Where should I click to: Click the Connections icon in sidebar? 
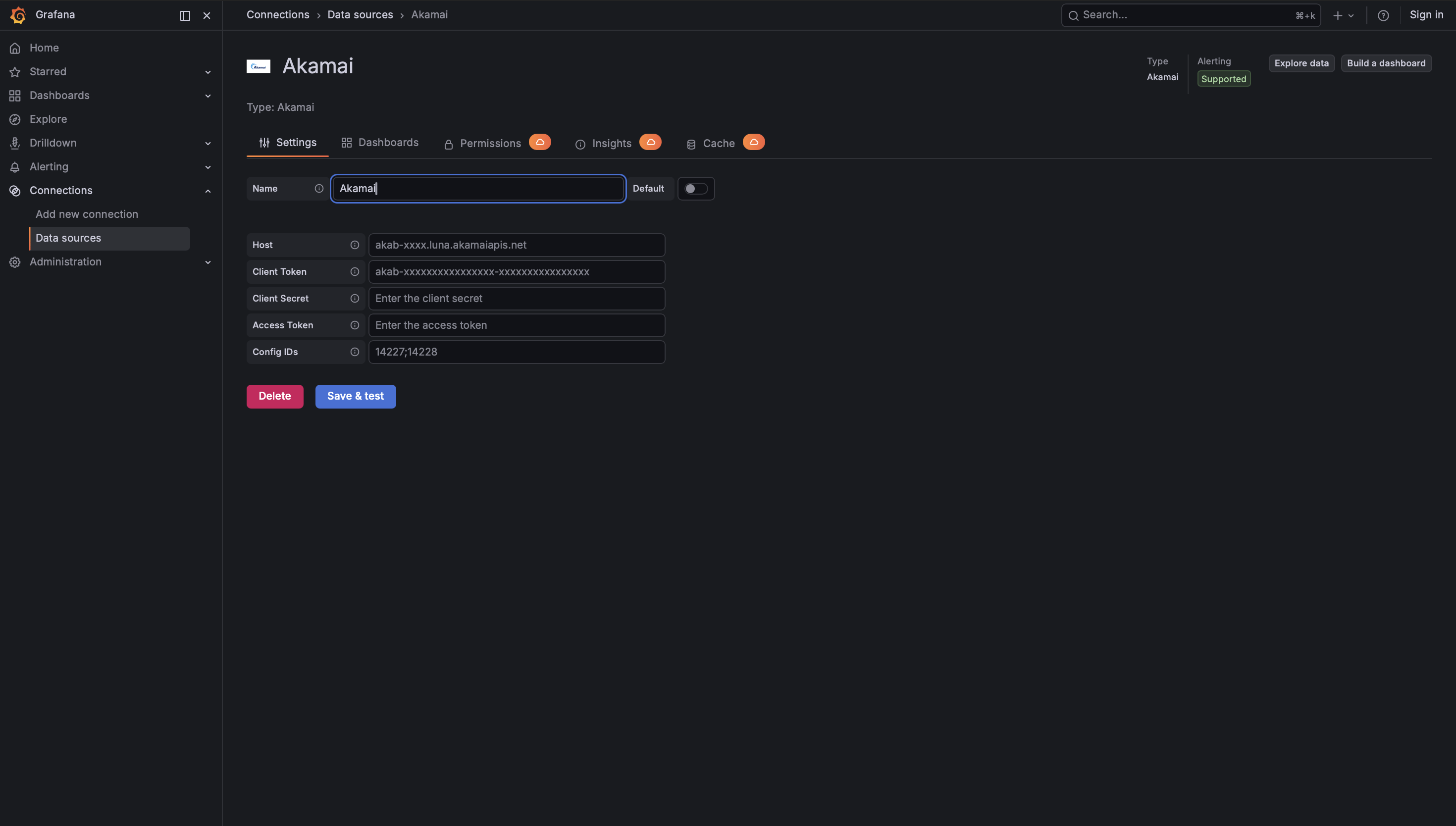tap(15, 191)
